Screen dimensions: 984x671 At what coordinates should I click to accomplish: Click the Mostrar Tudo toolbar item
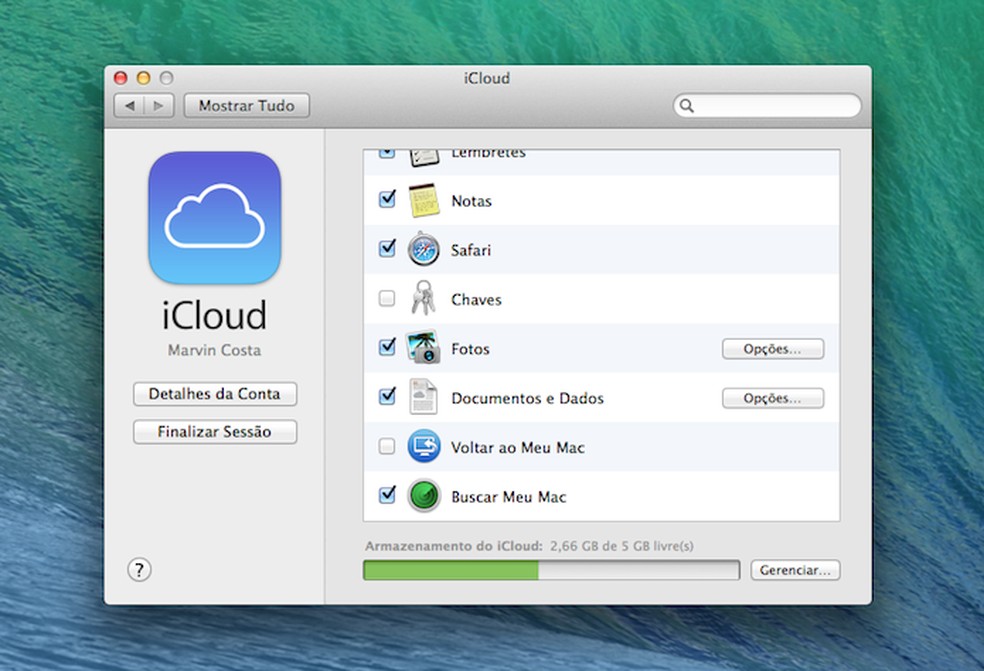point(246,105)
